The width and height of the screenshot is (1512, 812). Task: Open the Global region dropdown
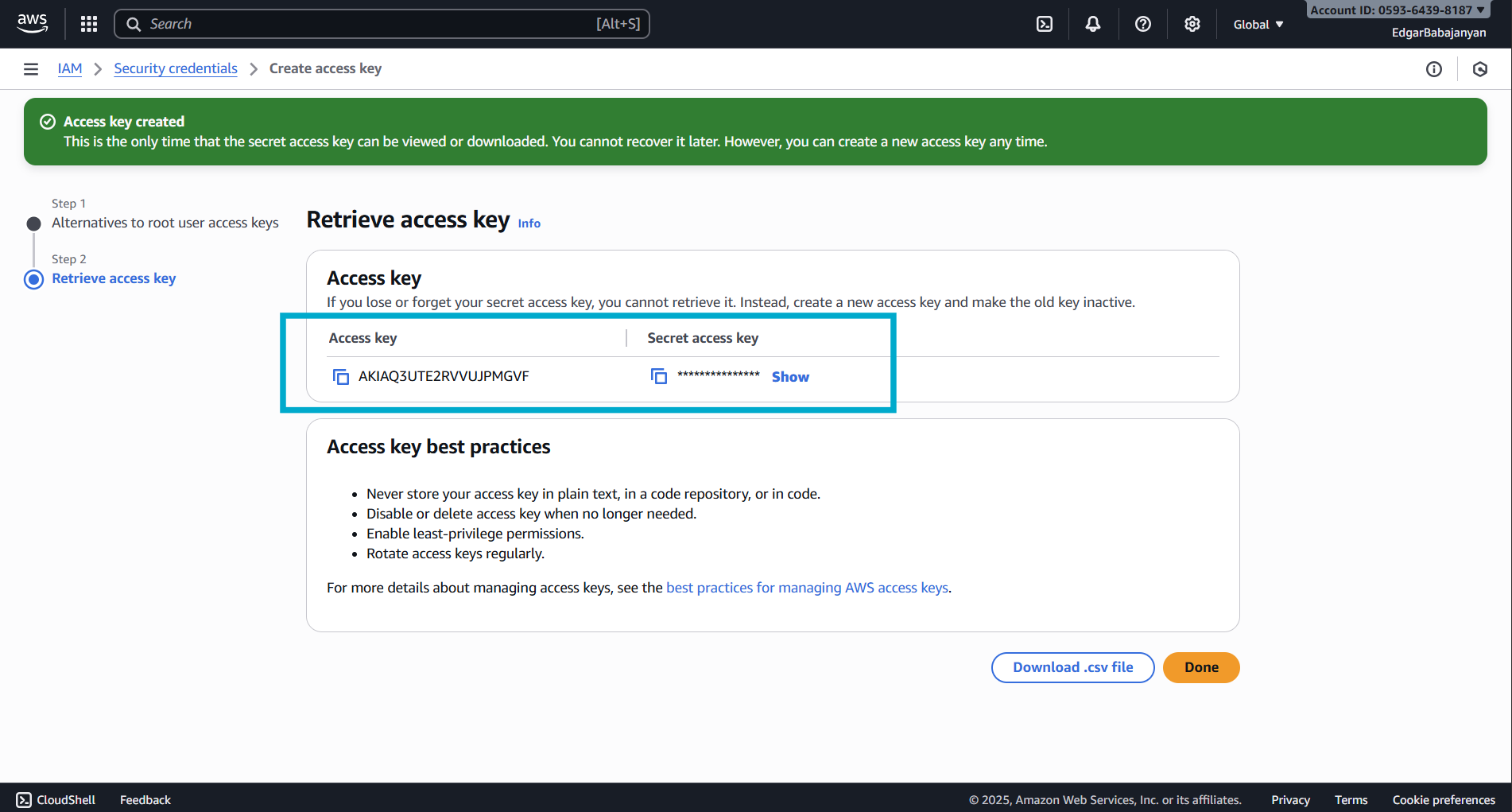pyautogui.click(x=1257, y=24)
